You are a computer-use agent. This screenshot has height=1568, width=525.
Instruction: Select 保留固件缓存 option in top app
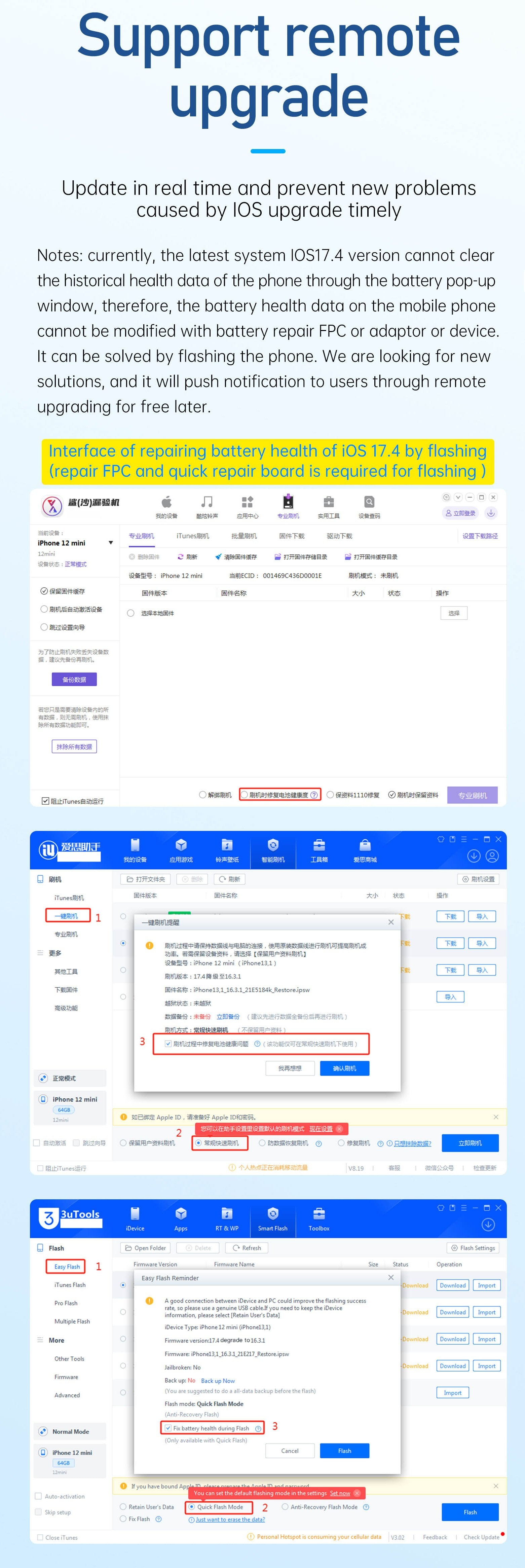[x=44, y=591]
